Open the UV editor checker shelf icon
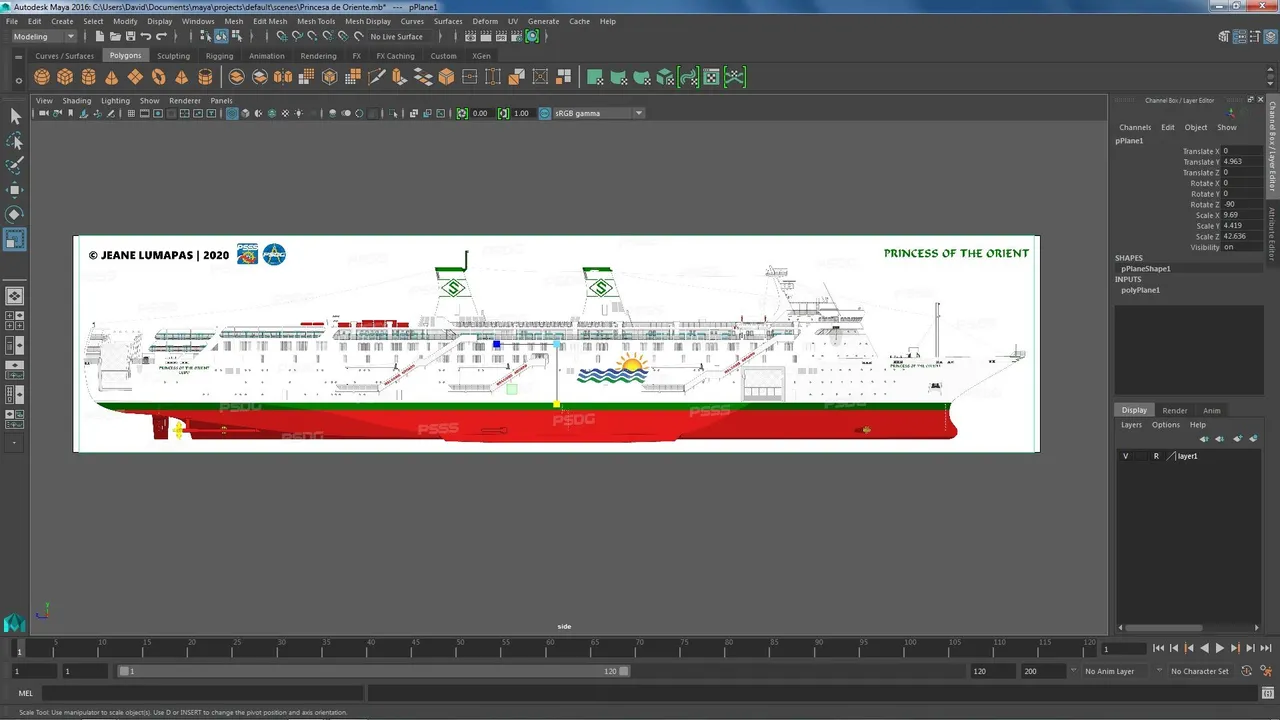Image resolution: width=1280 pixels, height=720 pixels. 711,77
